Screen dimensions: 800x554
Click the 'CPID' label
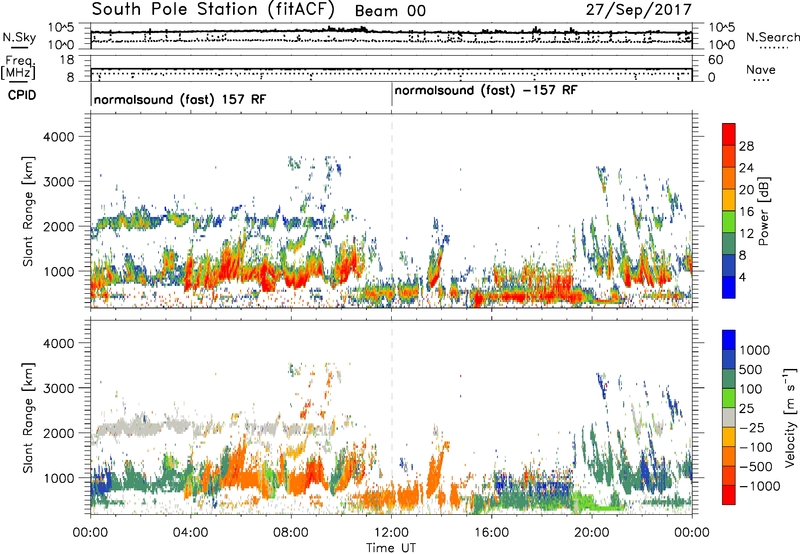click(x=22, y=95)
